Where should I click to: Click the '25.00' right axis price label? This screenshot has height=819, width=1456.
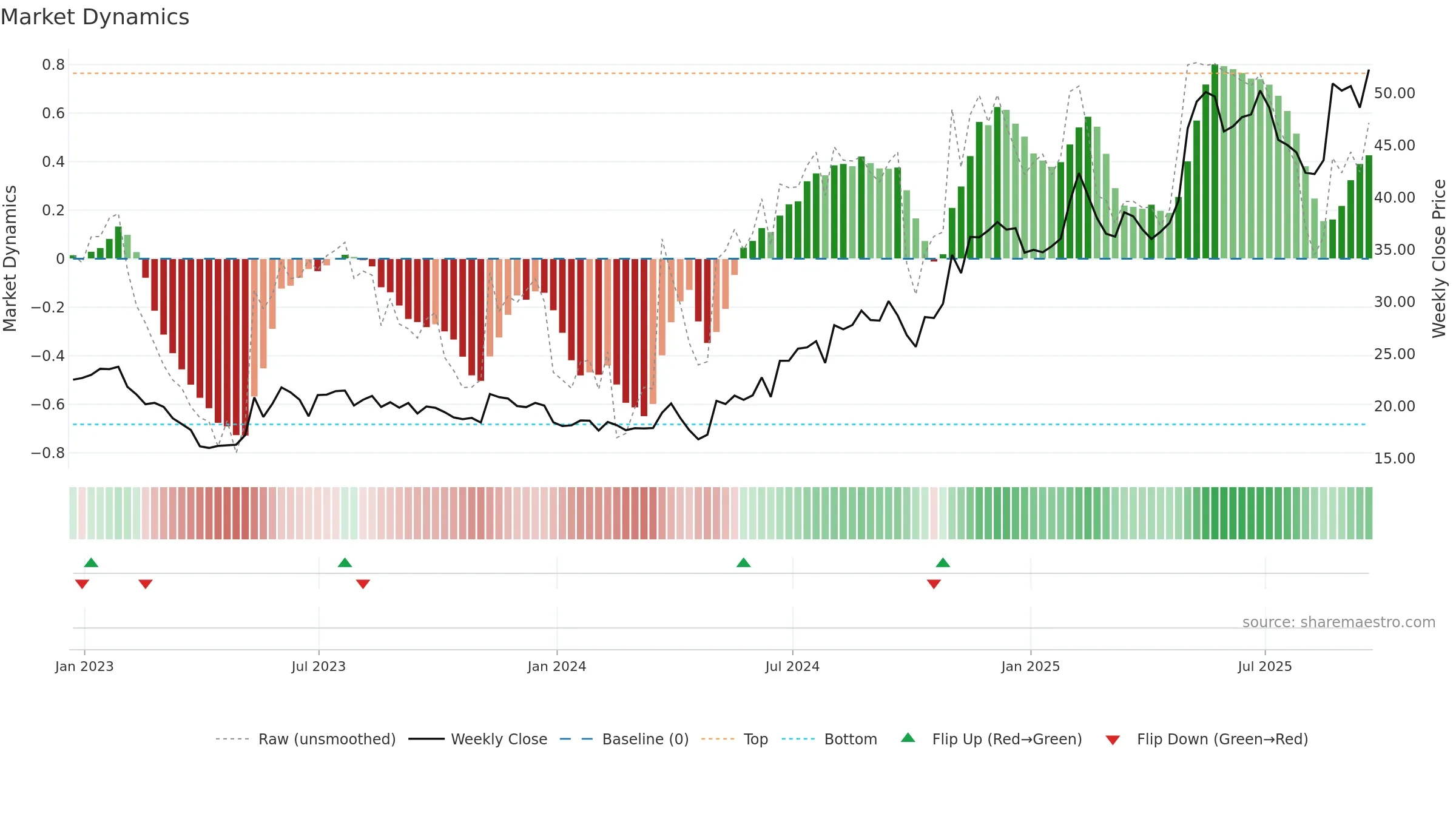click(1395, 354)
